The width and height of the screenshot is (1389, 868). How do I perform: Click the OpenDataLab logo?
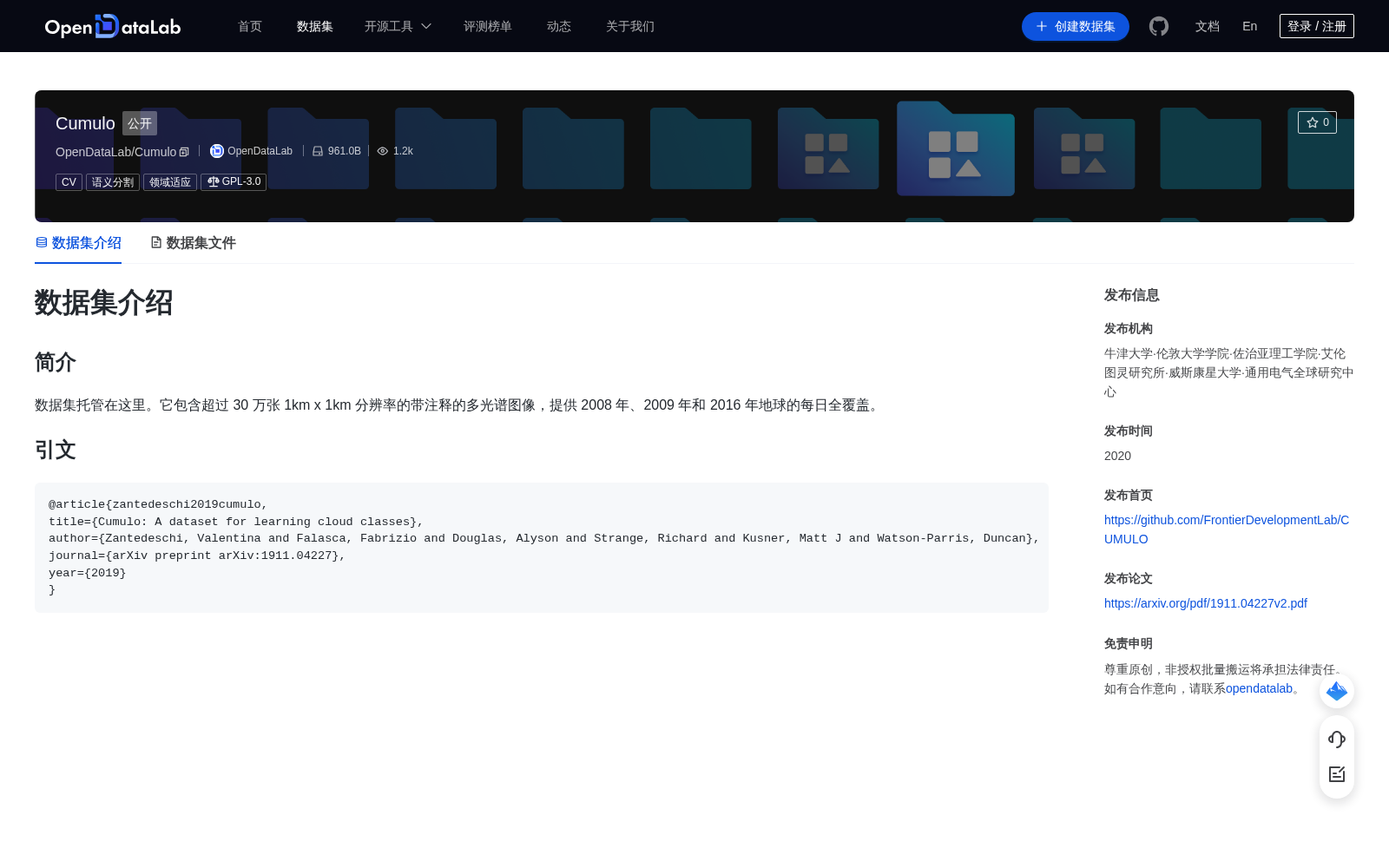pos(113,26)
